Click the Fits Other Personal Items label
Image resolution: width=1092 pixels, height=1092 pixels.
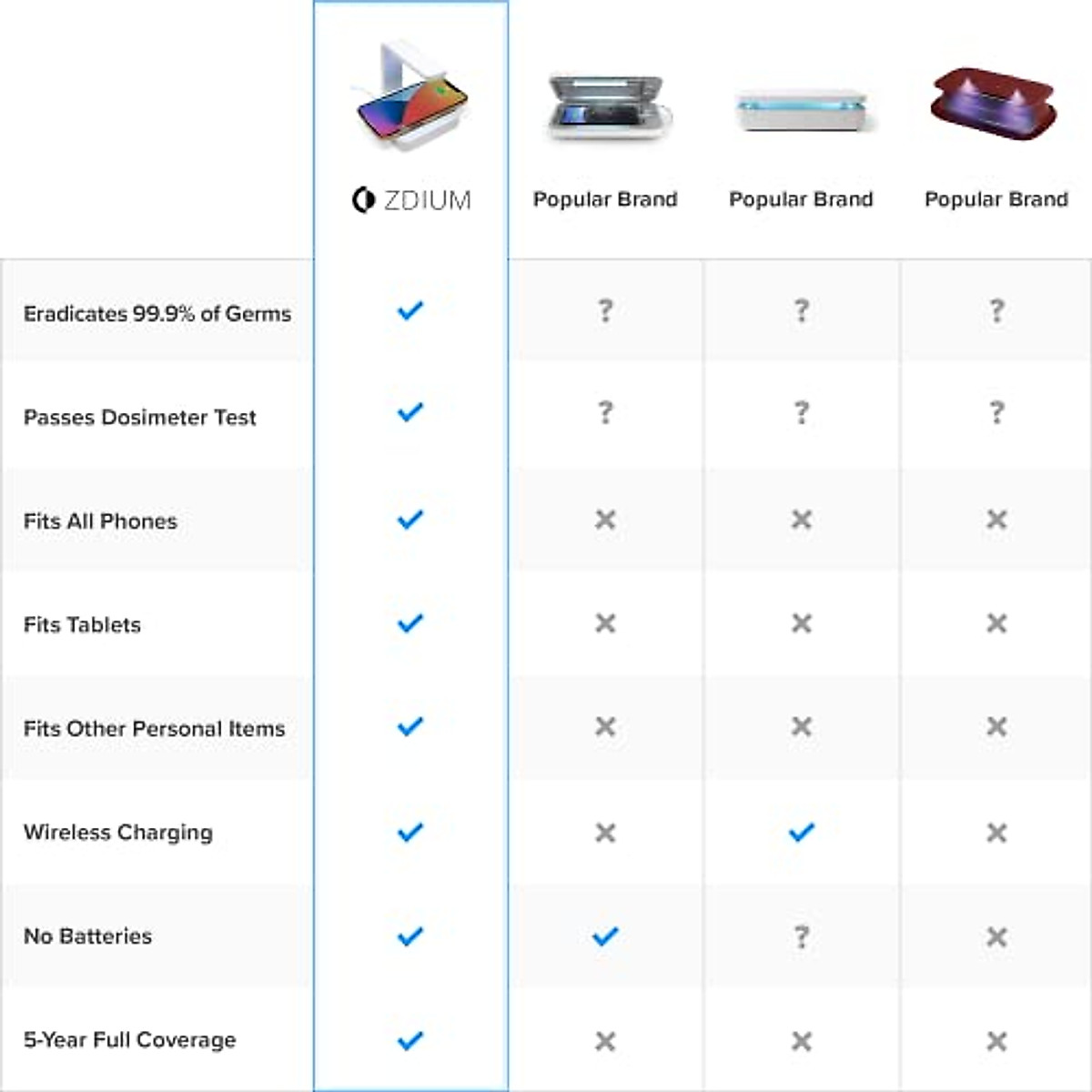[155, 729]
